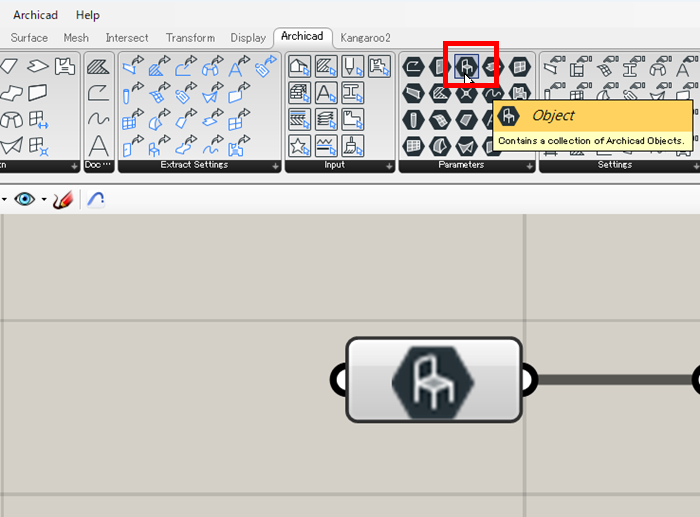This screenshot has width=700, height=517.
Task: Select the Door parameter hexagon icon
Action: [440, 67]
